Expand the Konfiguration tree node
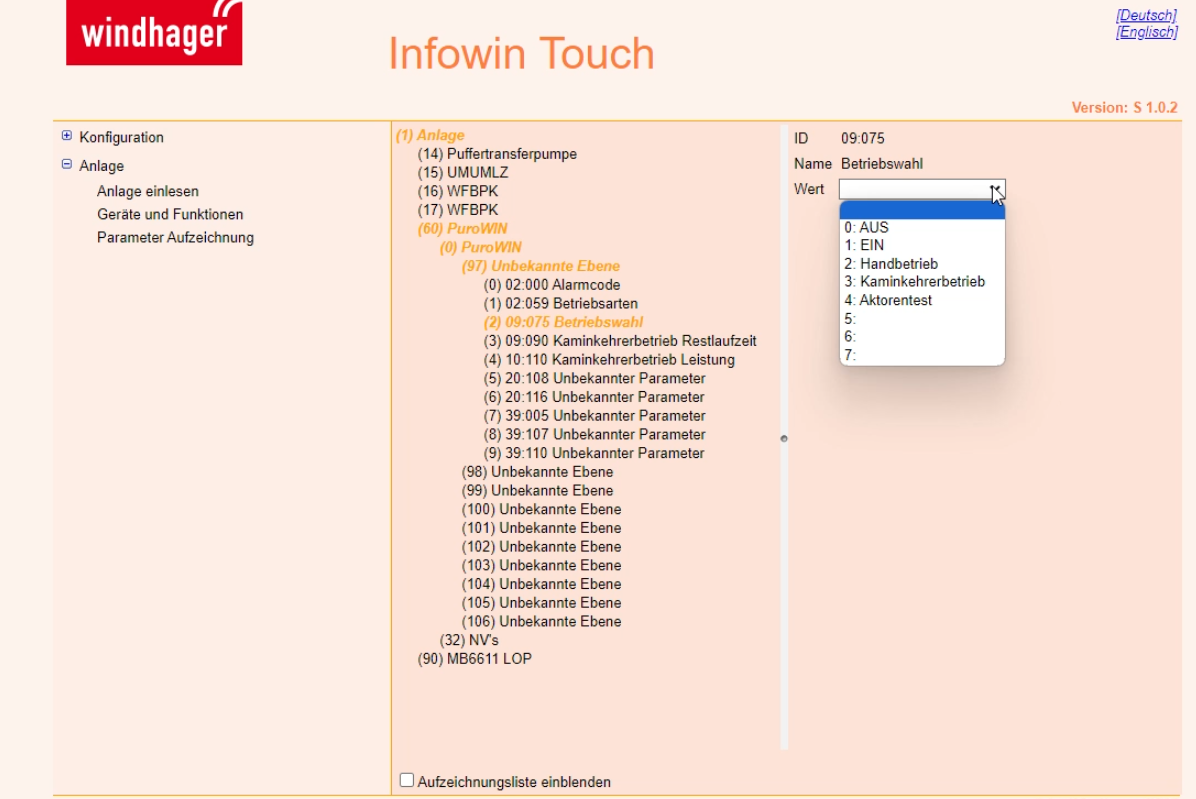This screenshot has width=1196, height=799. point(67,136)
